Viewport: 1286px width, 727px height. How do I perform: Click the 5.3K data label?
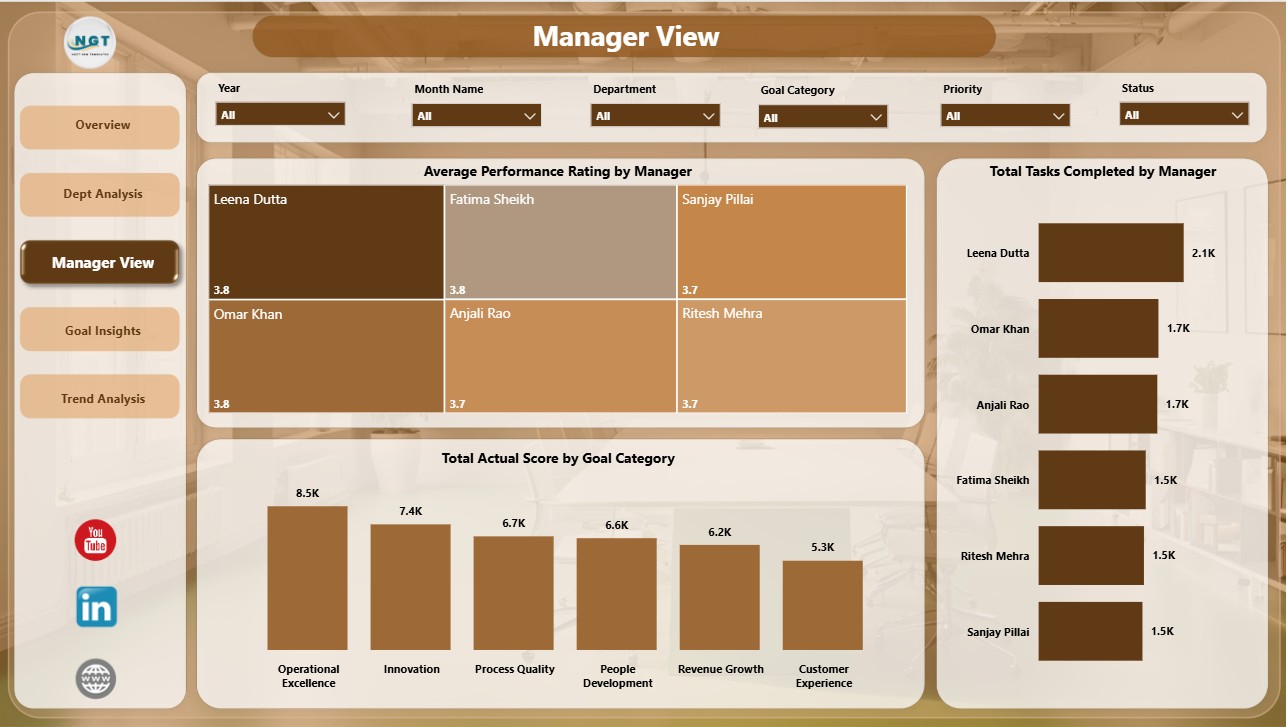click(x=823, y=547)
